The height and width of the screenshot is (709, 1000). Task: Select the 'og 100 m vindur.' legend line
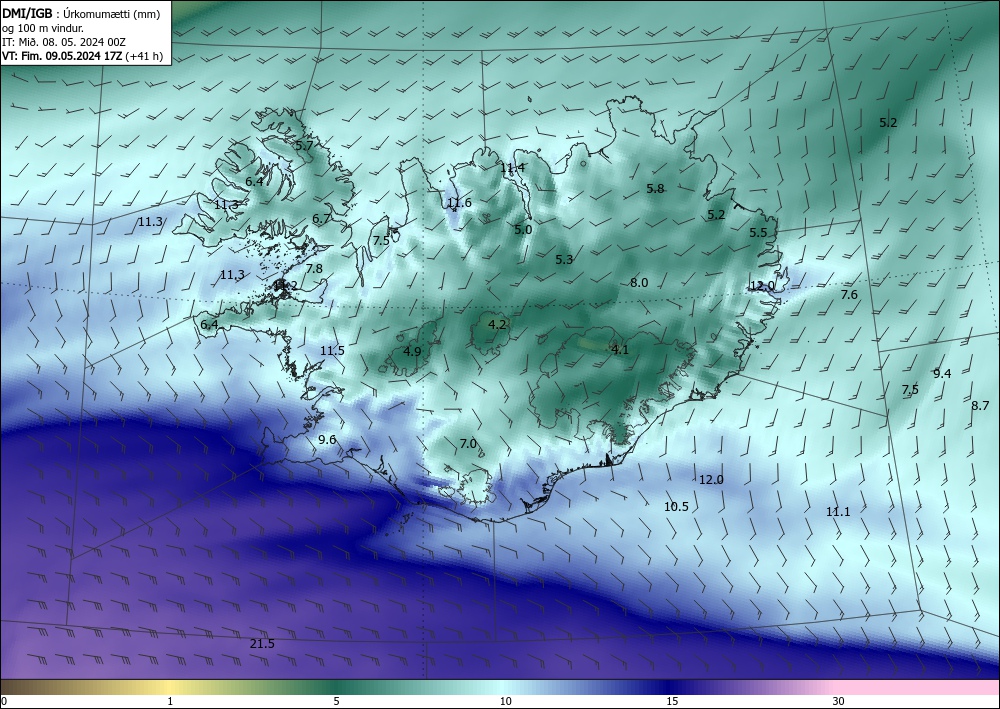pos(43,28)
